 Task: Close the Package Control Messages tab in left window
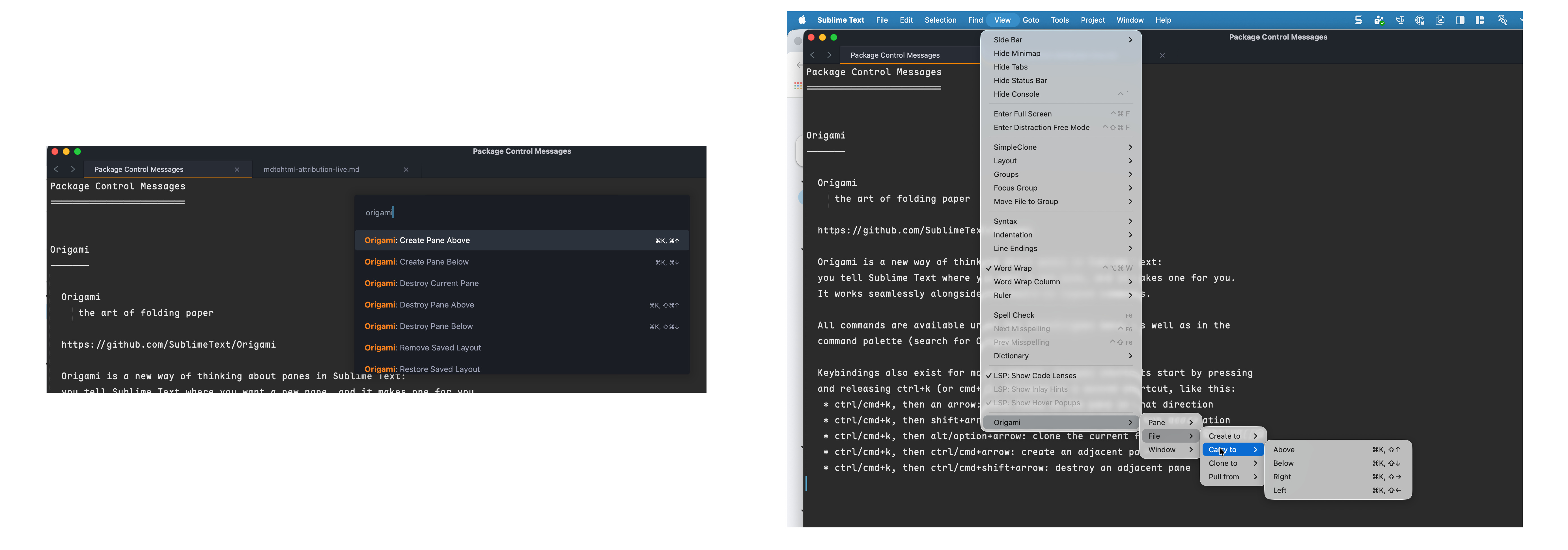237,170
